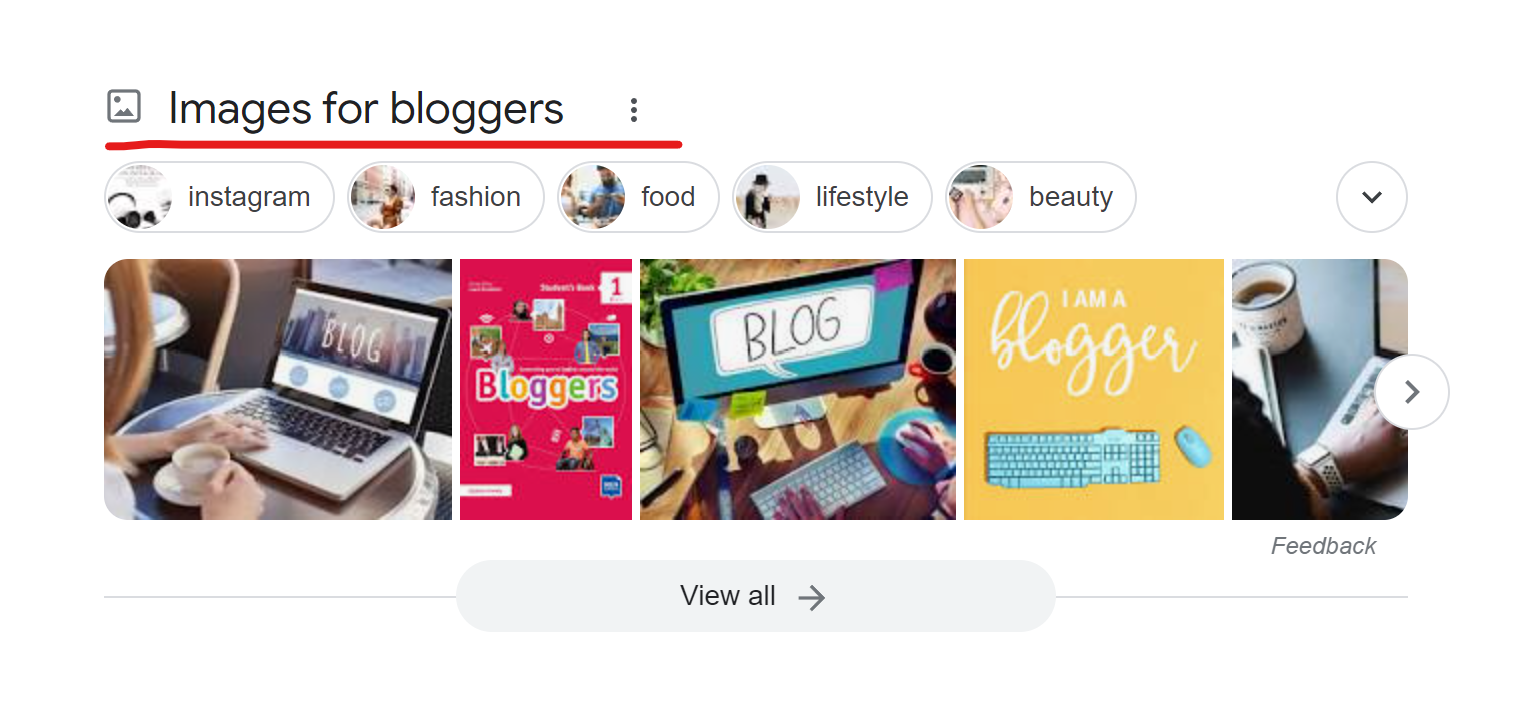Open the Feedback link
1532x704 pixels.
pyautogui.click(x=1323, y=546)
